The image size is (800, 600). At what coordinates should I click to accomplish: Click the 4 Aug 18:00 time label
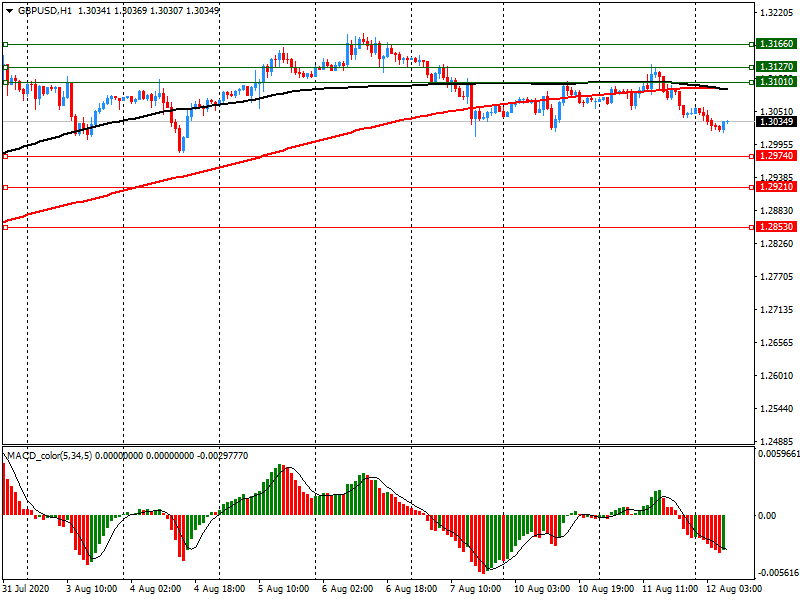click(219, 589)
